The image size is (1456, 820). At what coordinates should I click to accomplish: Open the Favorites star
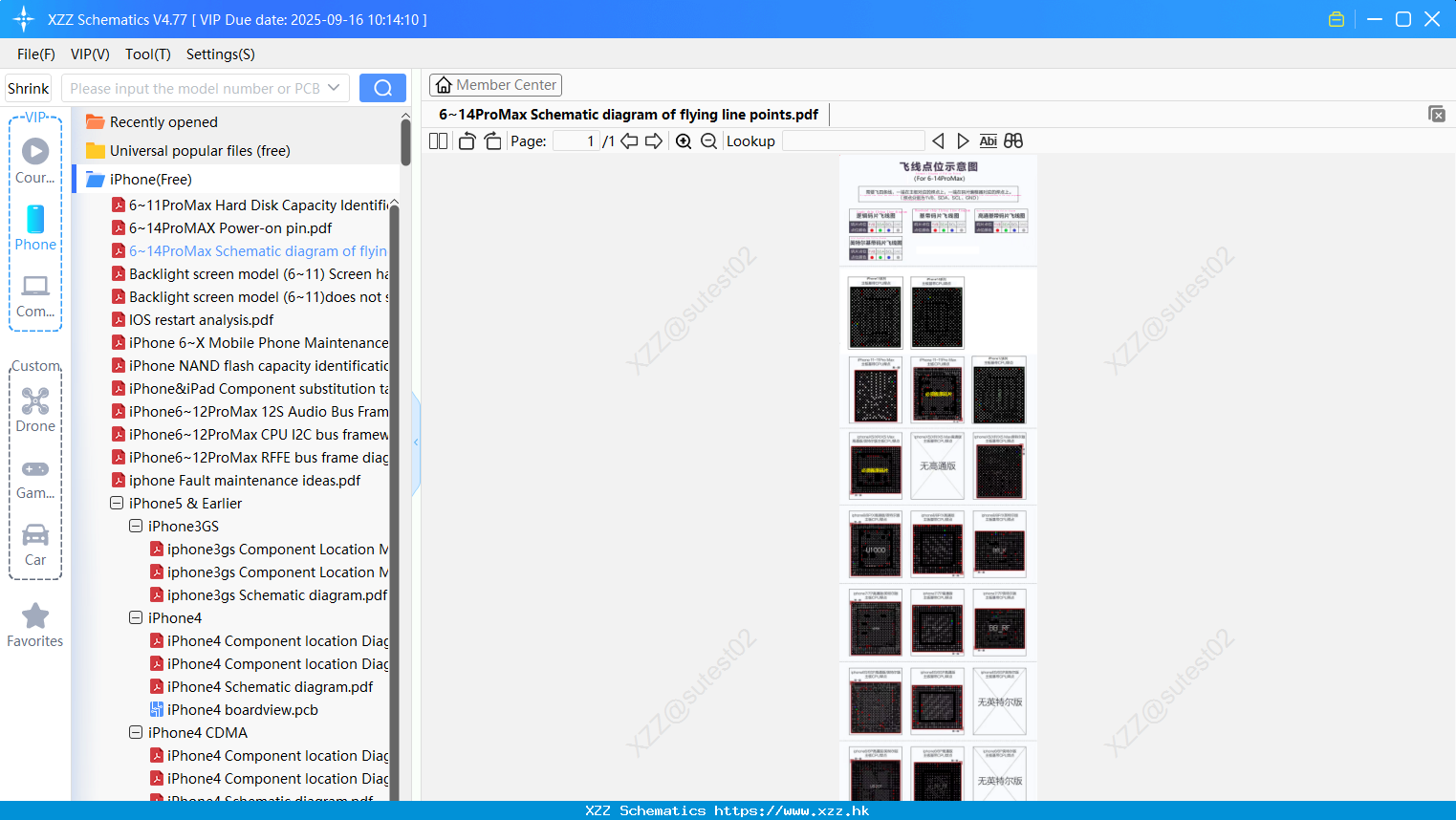point(35,625)
